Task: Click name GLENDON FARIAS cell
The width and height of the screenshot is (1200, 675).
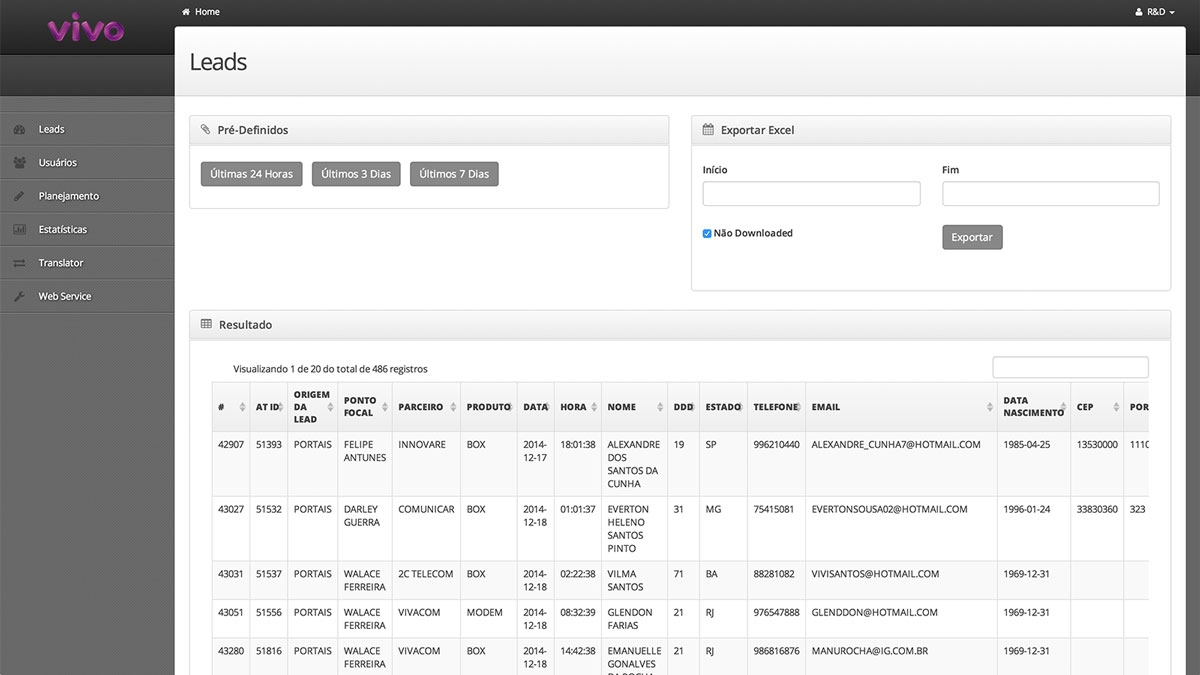Action: (x=634, y=619)
